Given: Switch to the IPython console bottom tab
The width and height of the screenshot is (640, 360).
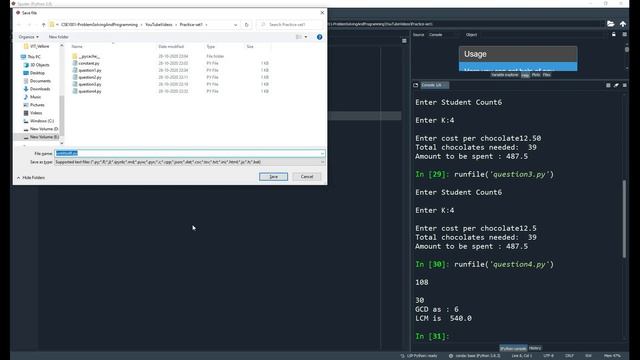Looking at the screenshot, I should 513,348.
